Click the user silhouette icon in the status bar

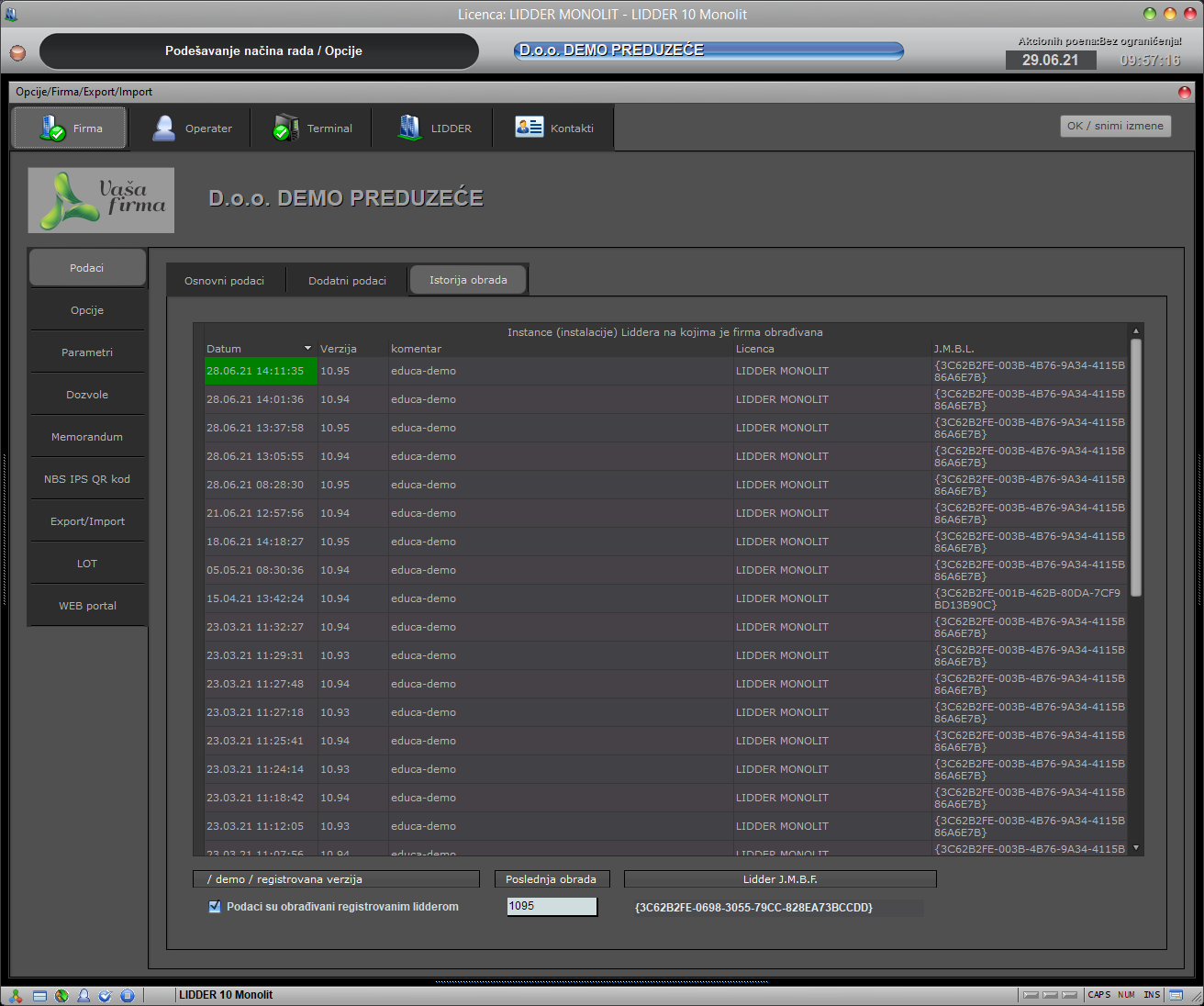coord(84,995)
